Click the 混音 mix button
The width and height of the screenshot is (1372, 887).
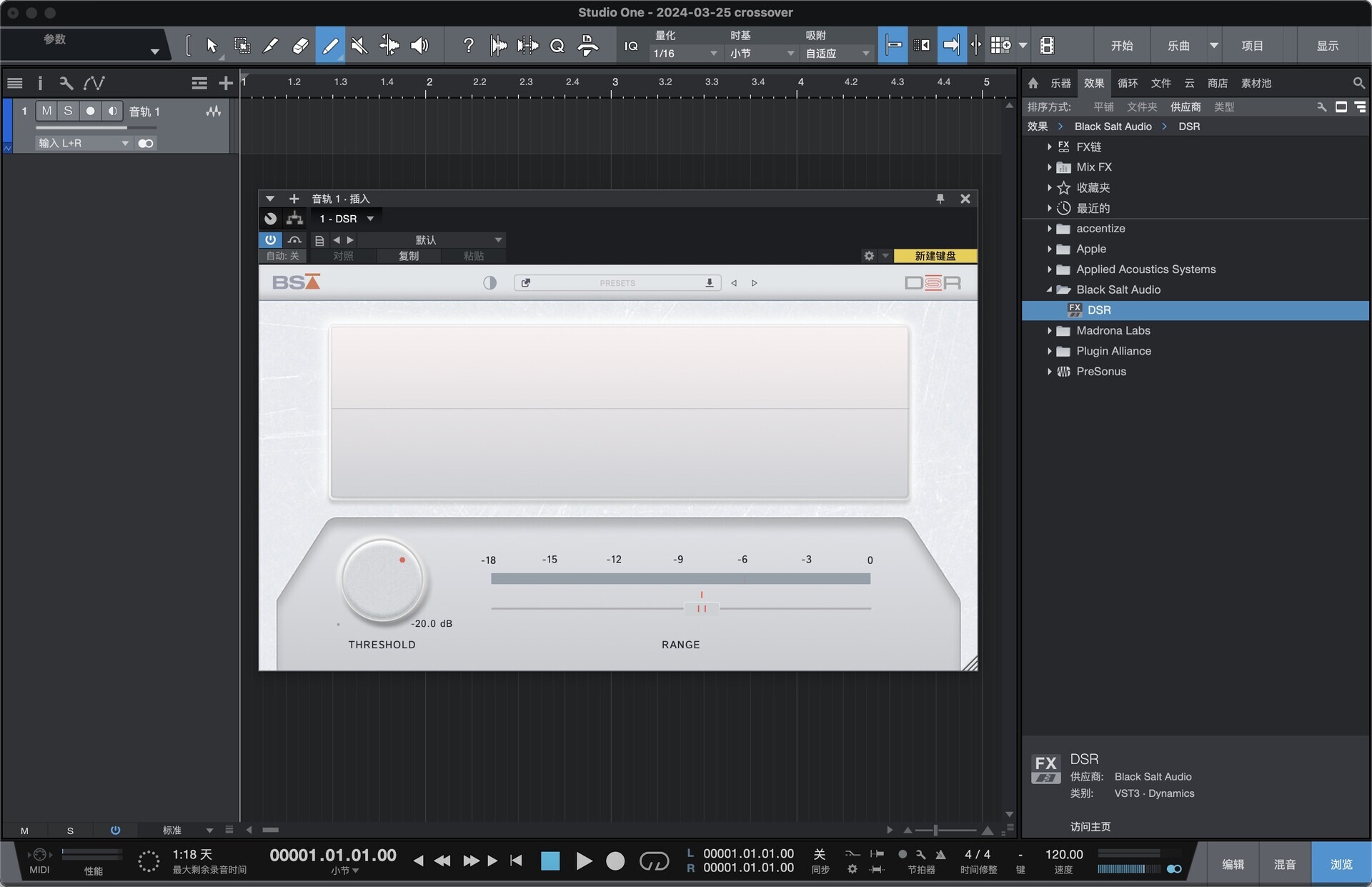point(1284,864)
